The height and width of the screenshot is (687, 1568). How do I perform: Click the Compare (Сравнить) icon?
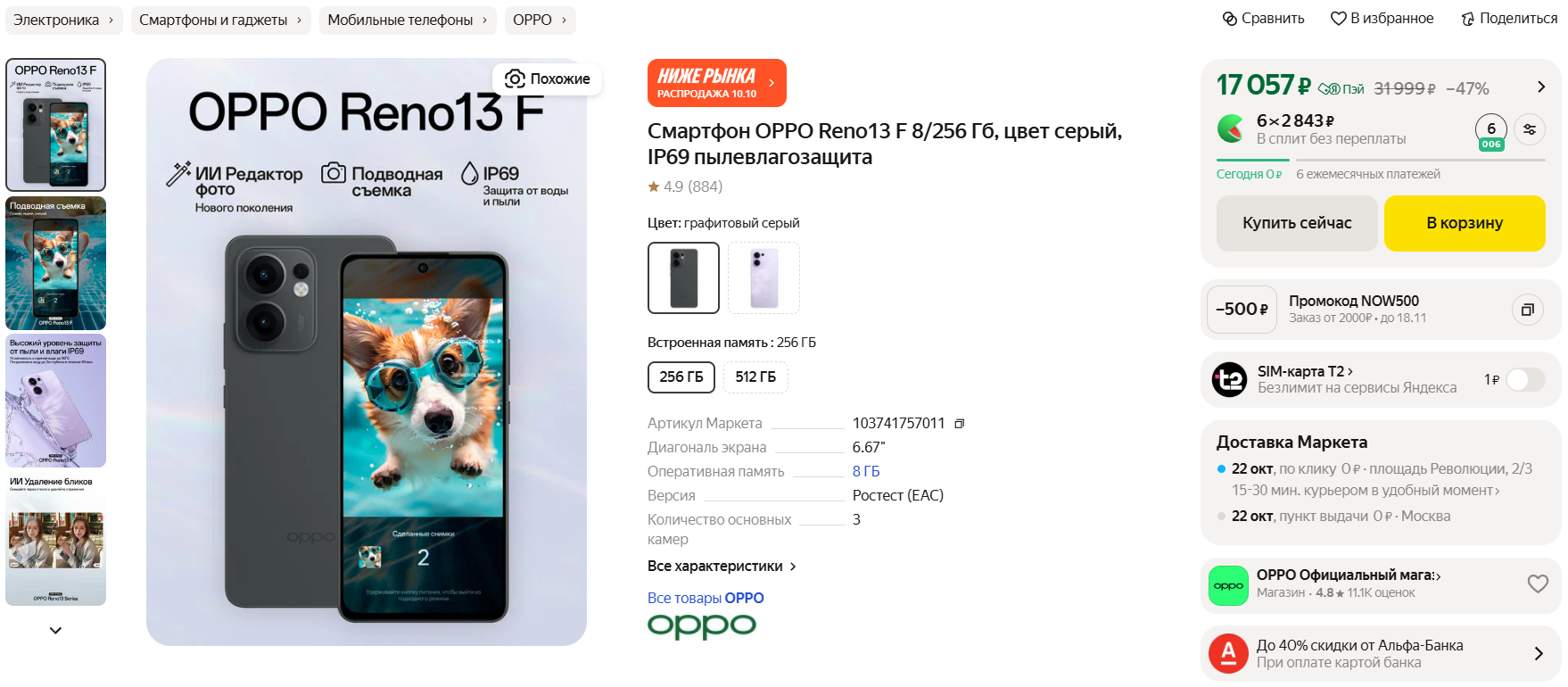pos(1229,19)
